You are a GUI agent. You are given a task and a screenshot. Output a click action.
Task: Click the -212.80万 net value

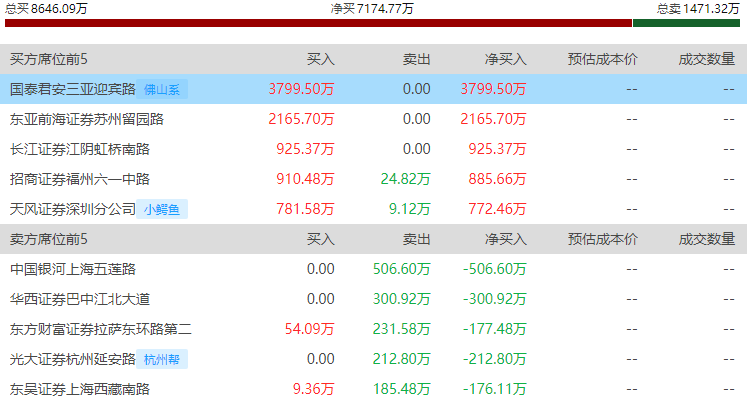click(495, 359)
